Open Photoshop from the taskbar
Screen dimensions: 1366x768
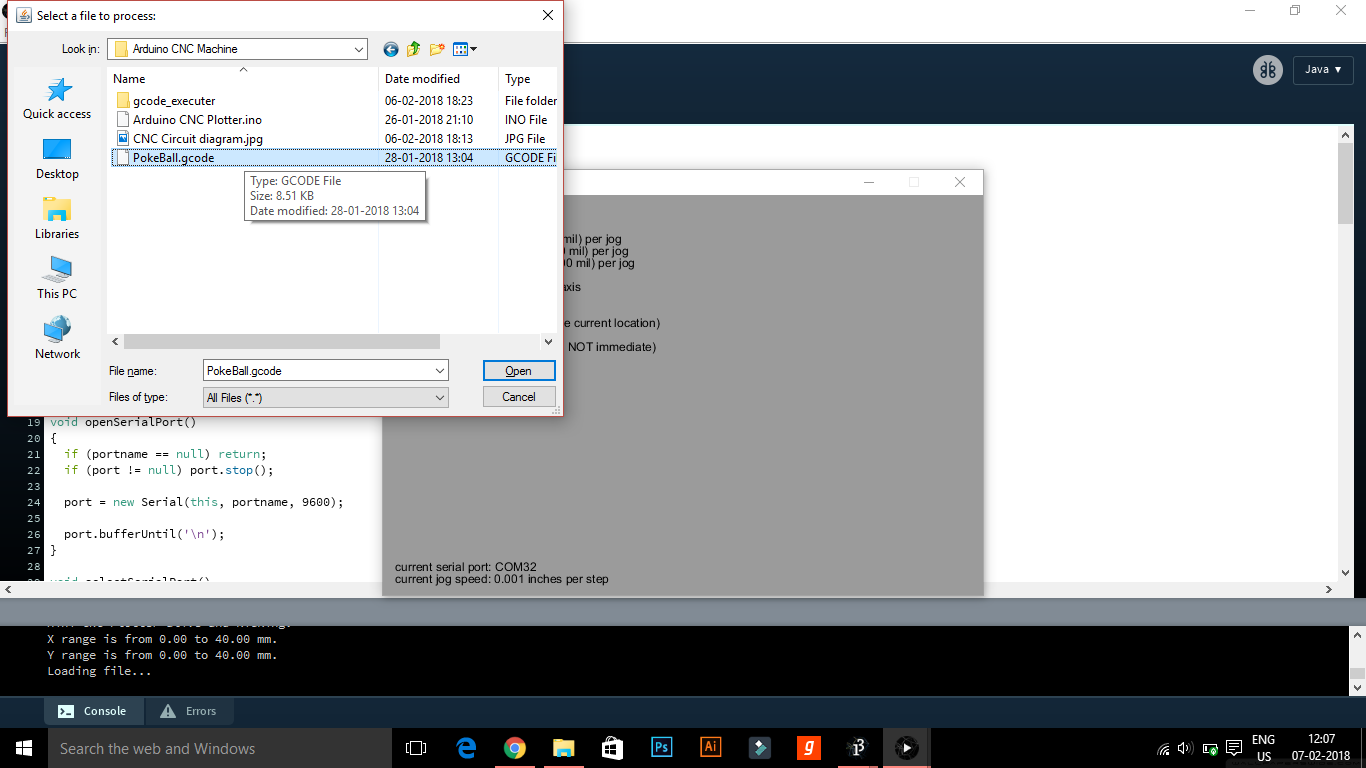(x=661, y=747)
